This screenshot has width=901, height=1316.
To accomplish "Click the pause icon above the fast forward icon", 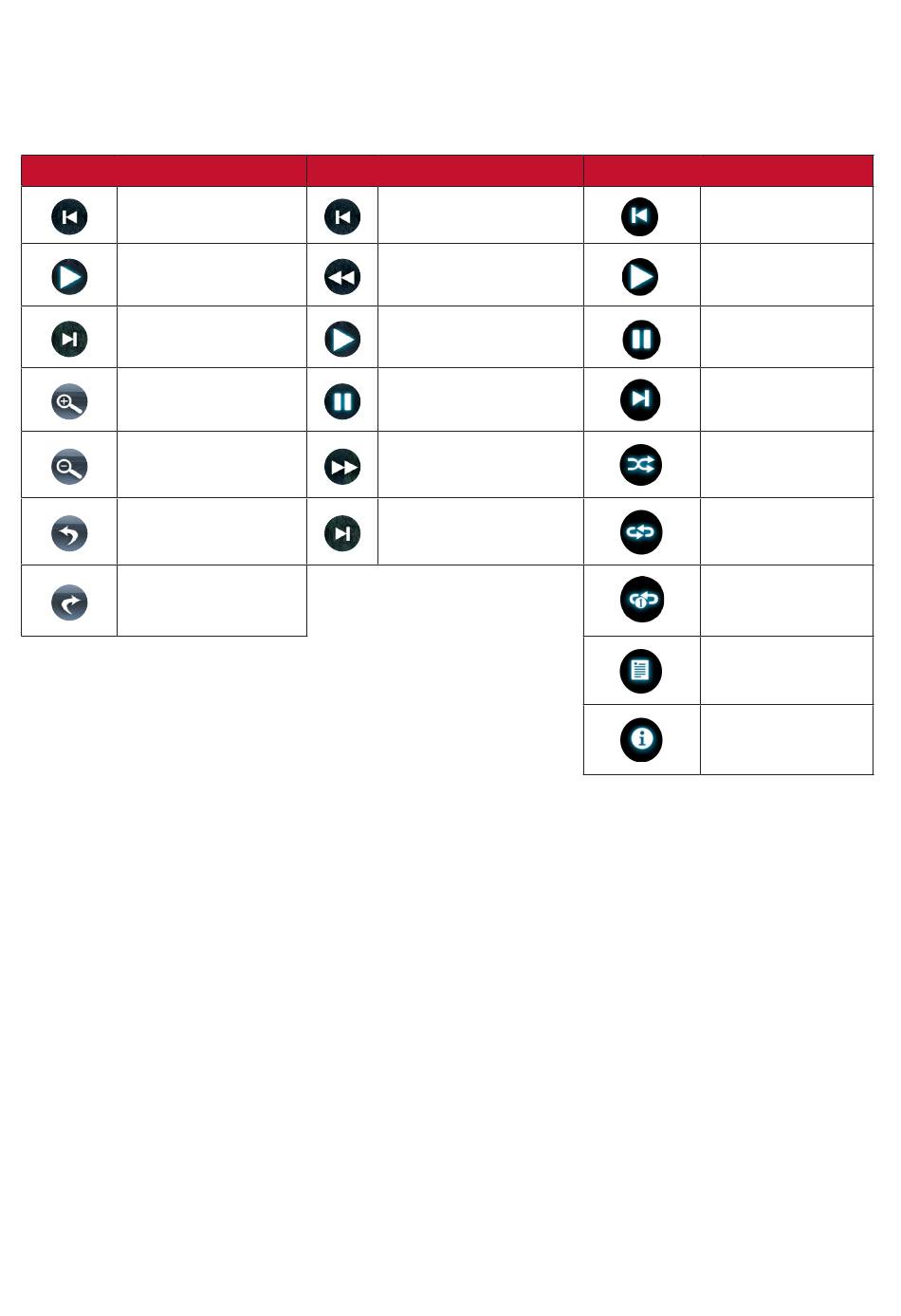I will [342, 401].
